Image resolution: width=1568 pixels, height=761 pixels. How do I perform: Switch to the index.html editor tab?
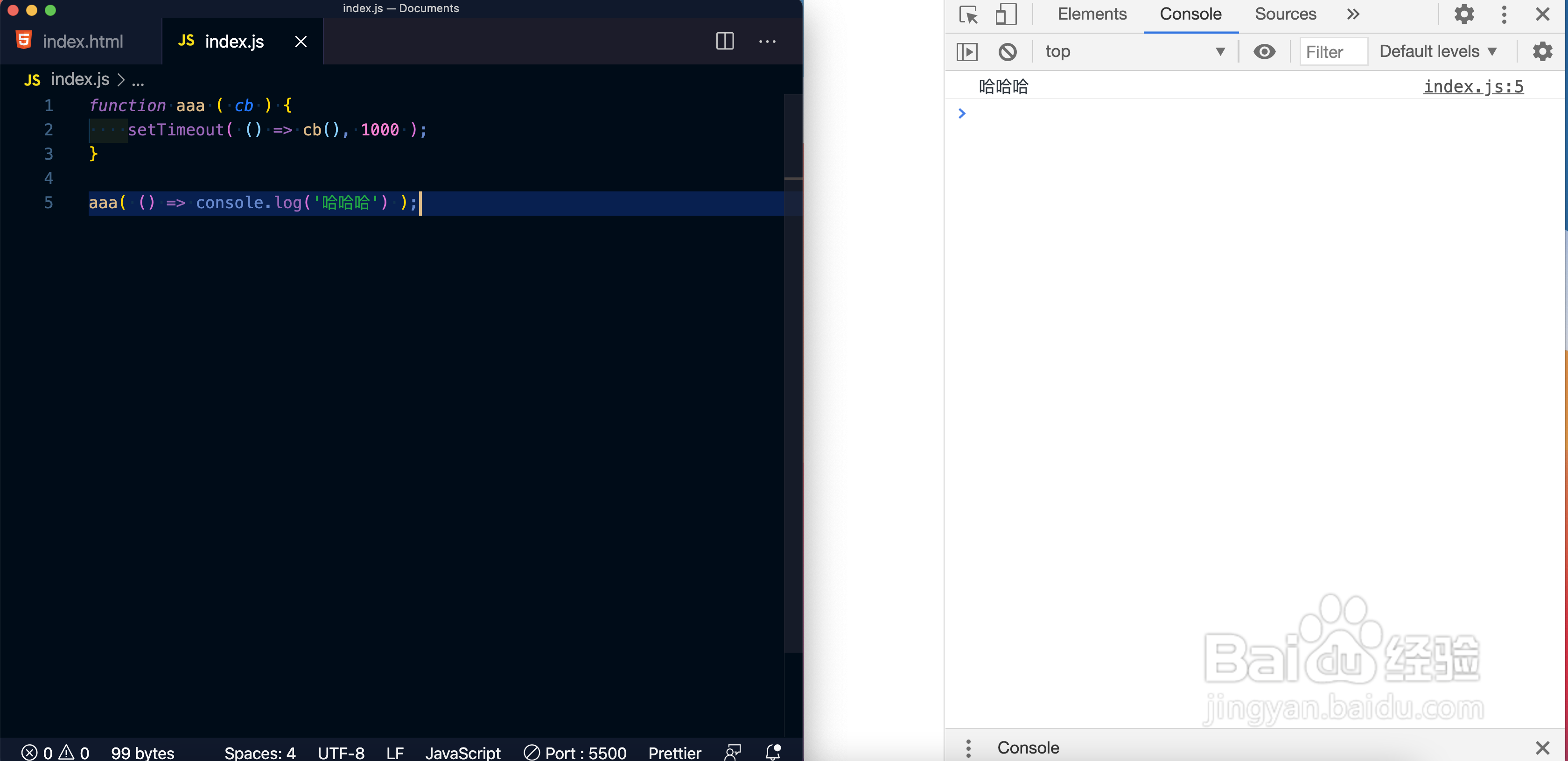tap(82, 42)
